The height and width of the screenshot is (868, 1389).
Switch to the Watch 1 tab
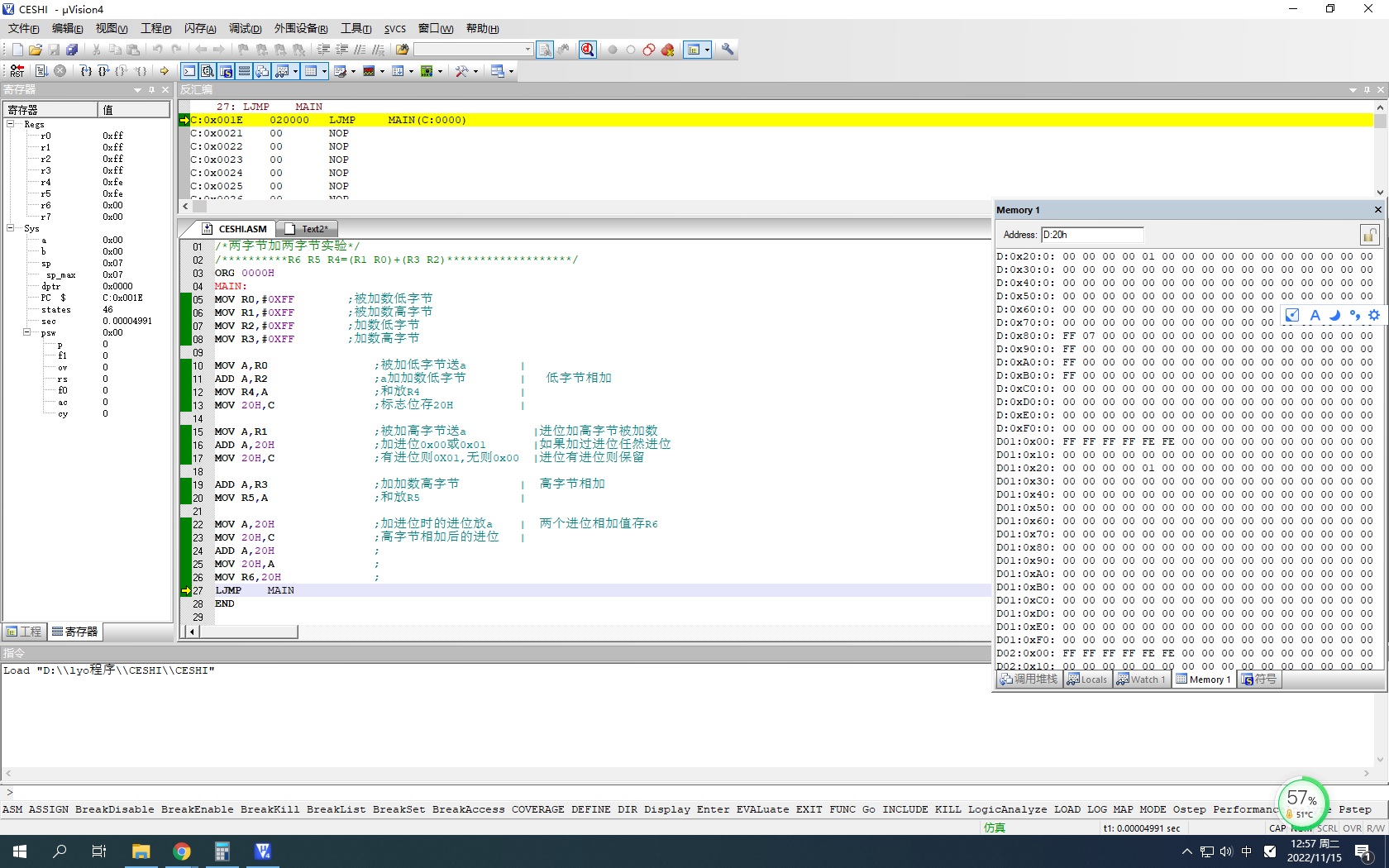click(1141, 680)
